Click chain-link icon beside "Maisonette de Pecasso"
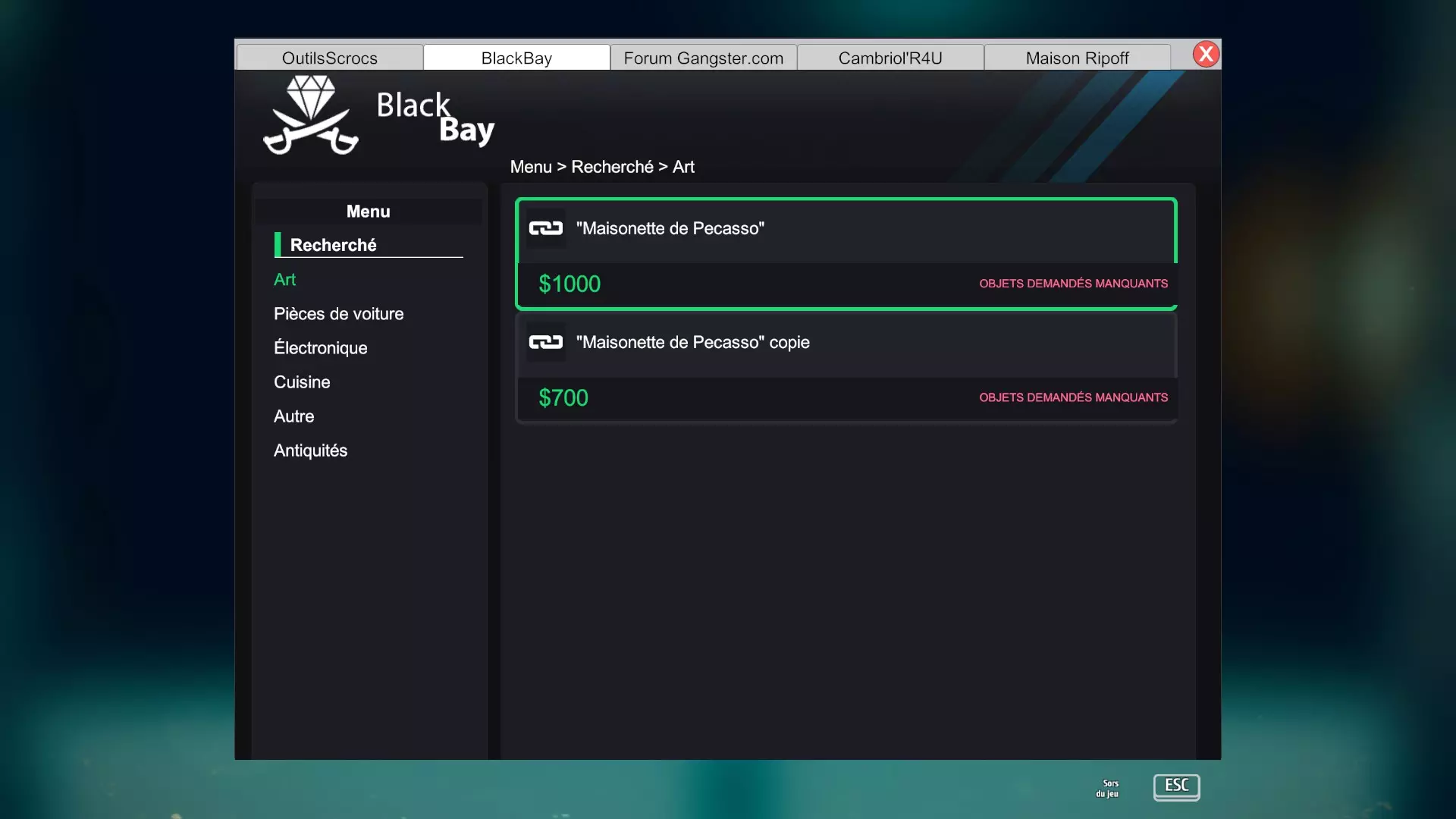The height and width of the screenshot is (819, 1456). tap(546, 228)
